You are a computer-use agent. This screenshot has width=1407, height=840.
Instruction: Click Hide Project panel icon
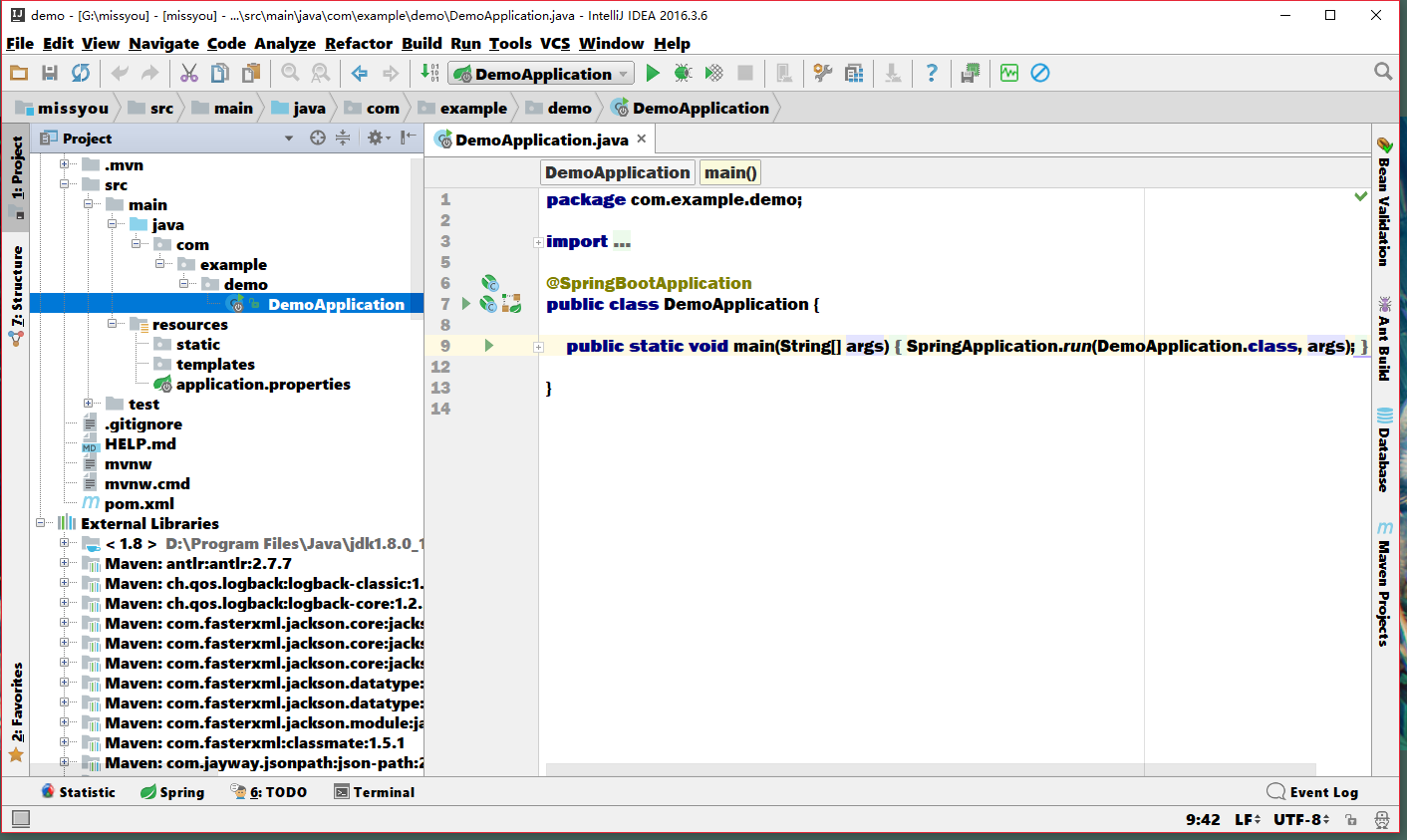tap(409, 138)
